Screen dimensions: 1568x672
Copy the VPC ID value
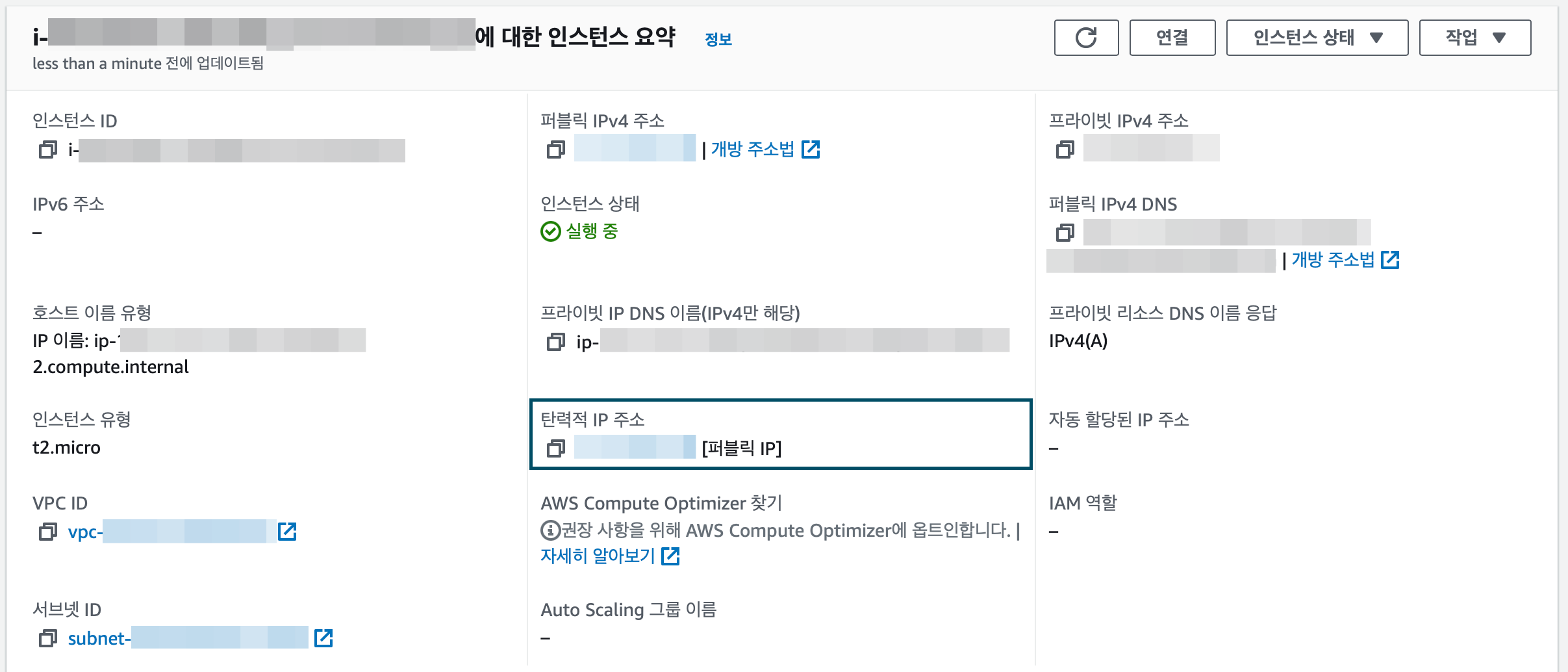coord(46,532)
